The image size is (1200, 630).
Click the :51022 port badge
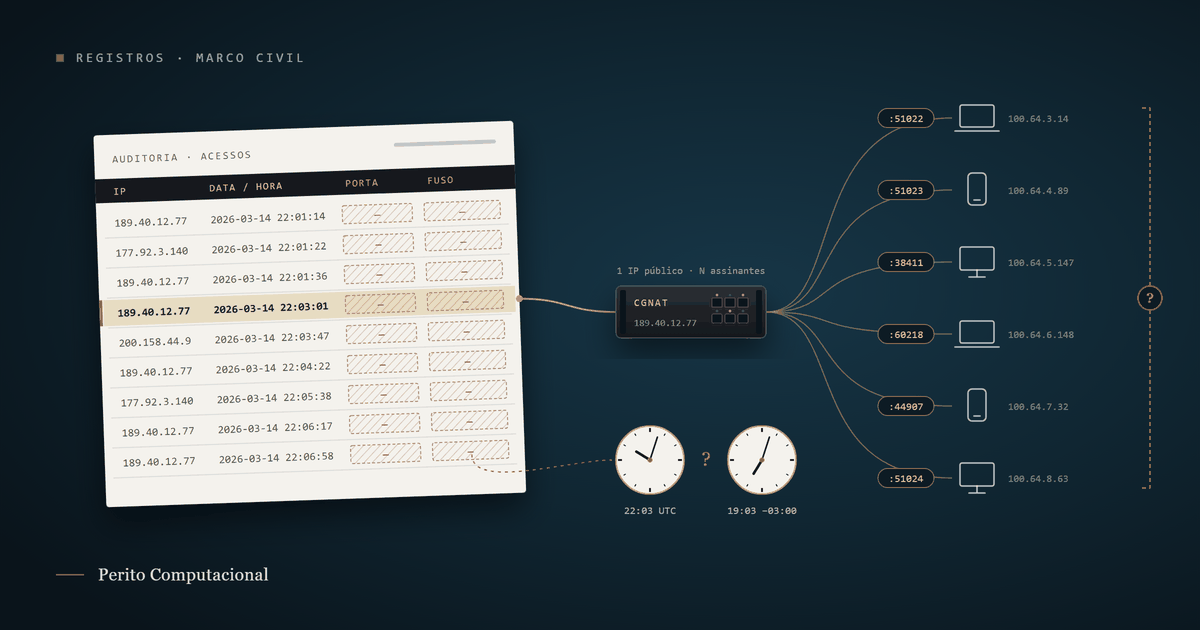(906, 118)
